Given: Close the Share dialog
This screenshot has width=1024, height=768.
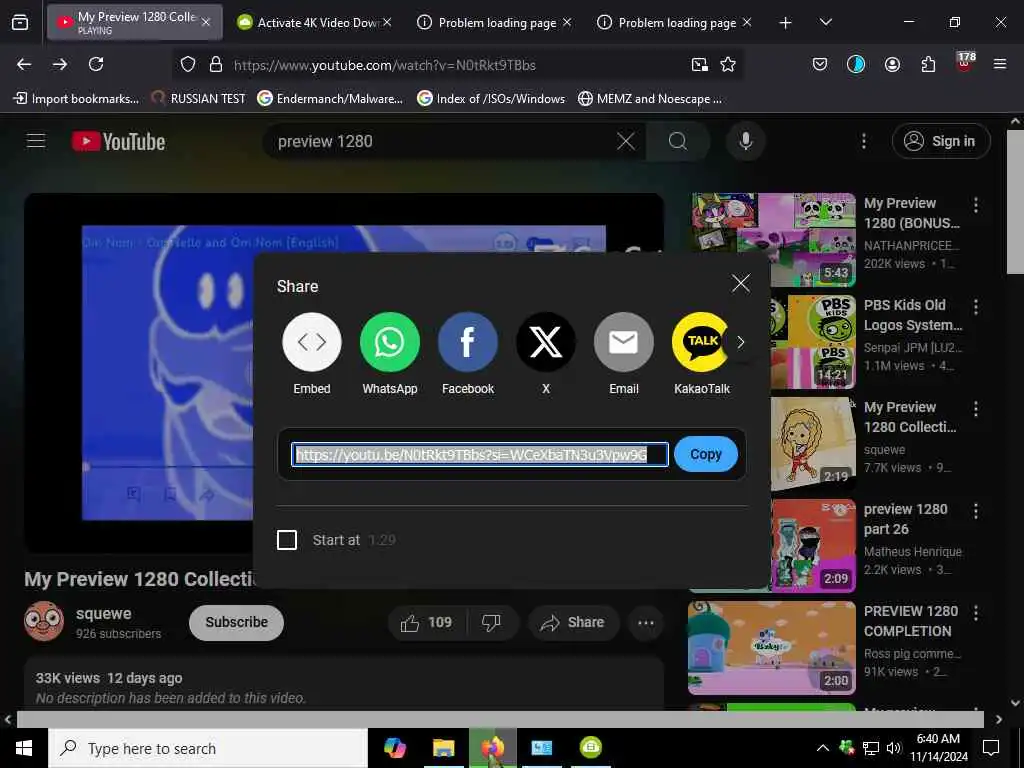Looking at the screenshot, I should [x=741, y=283].
